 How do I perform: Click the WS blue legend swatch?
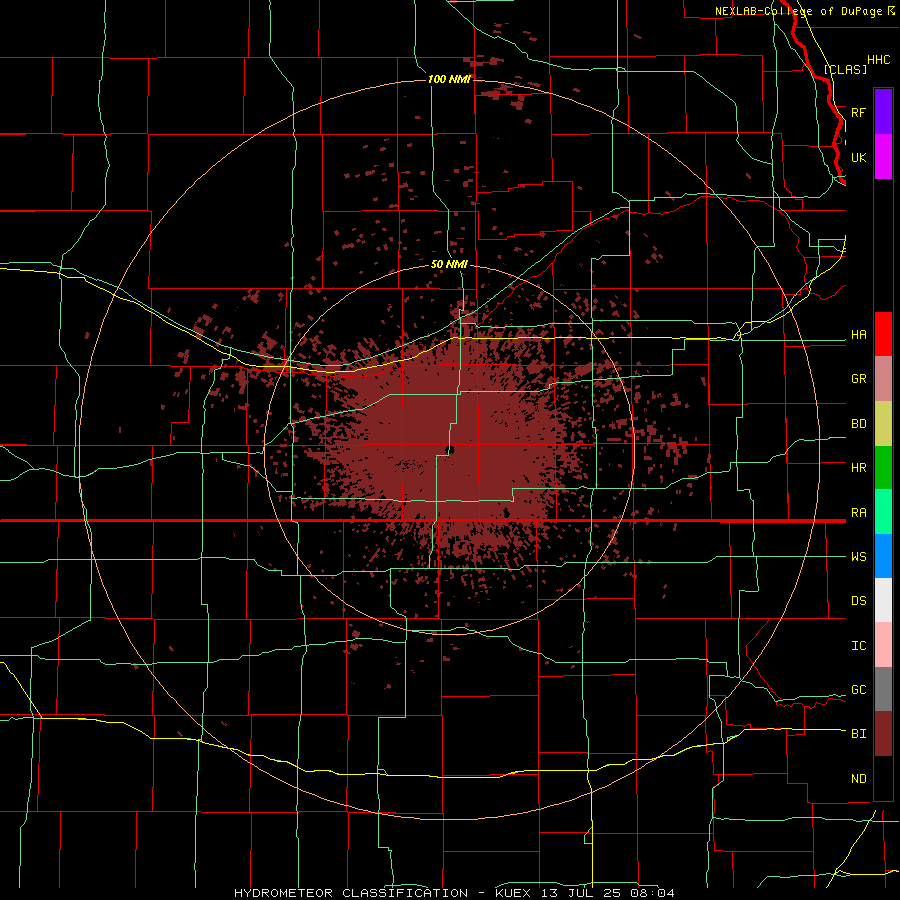click(883, 556)
